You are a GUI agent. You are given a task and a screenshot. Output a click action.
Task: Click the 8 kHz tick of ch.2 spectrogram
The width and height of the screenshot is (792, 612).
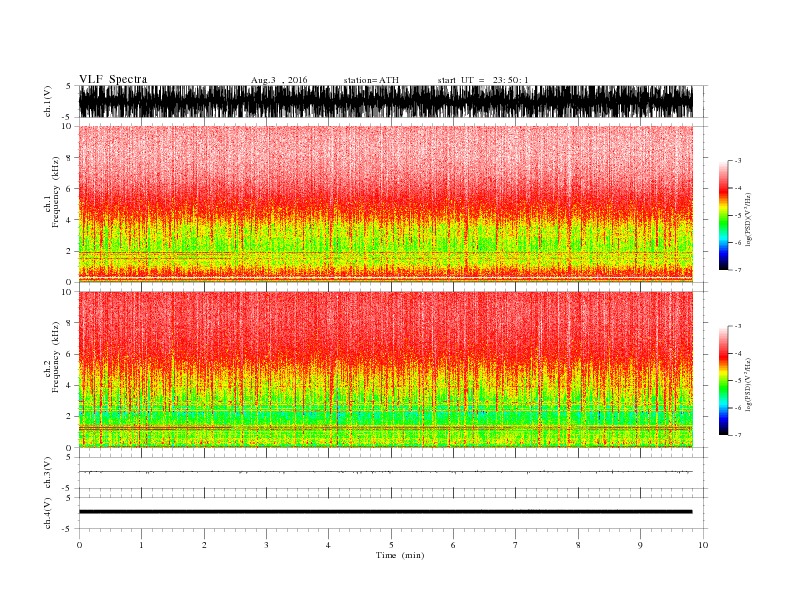69,323
